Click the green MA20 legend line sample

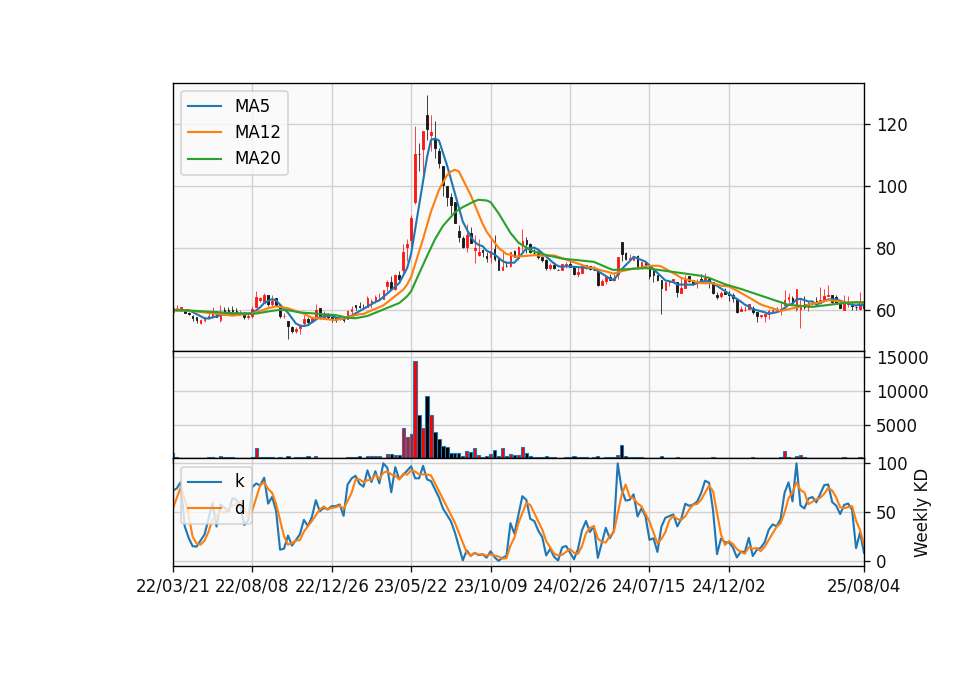tap(204, 159)
